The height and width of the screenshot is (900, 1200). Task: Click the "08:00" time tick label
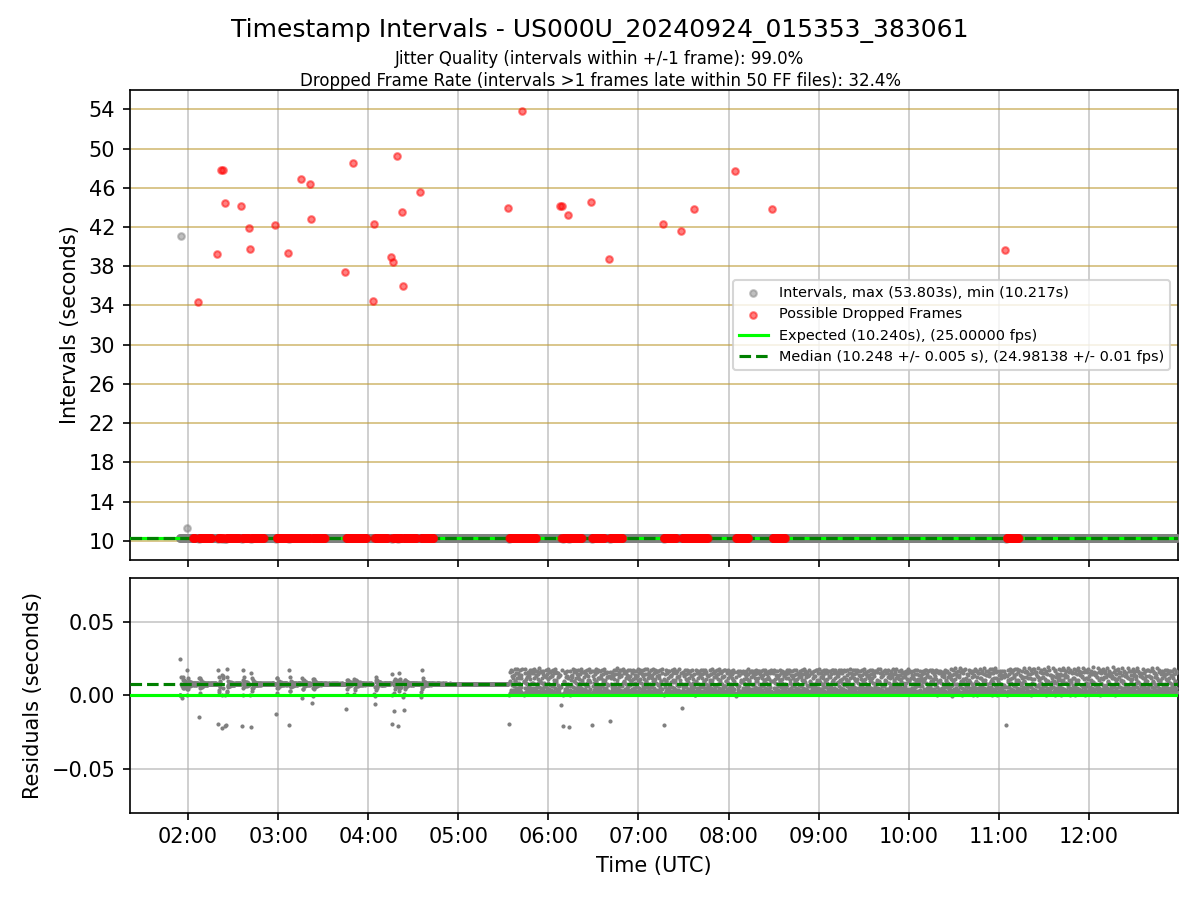point(728,835)
